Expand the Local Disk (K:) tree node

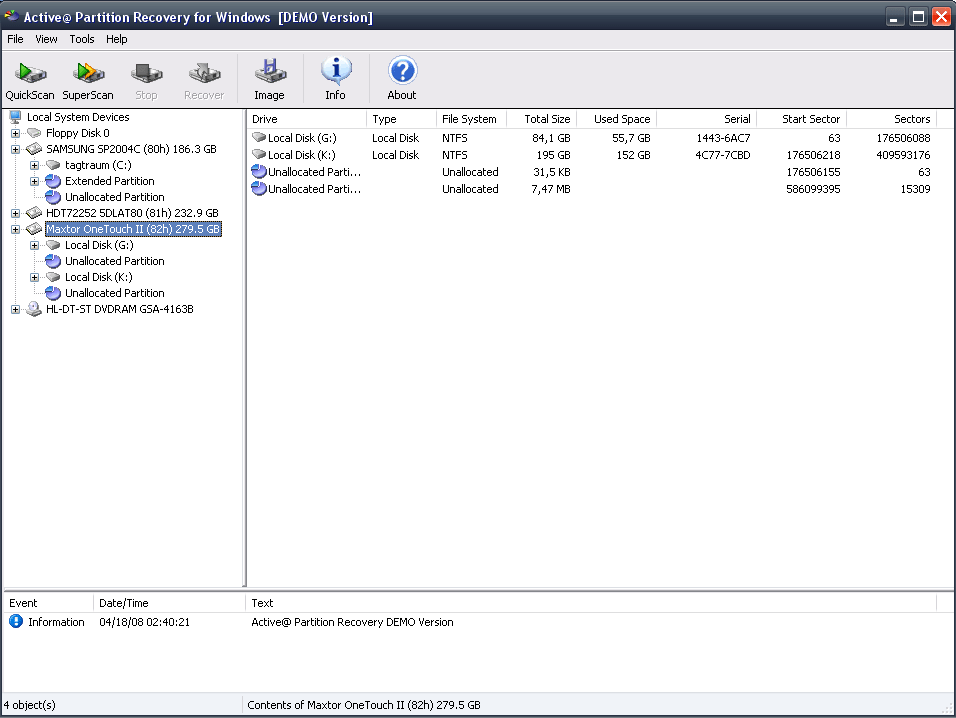pyautogui.click(x=35, y=277)
